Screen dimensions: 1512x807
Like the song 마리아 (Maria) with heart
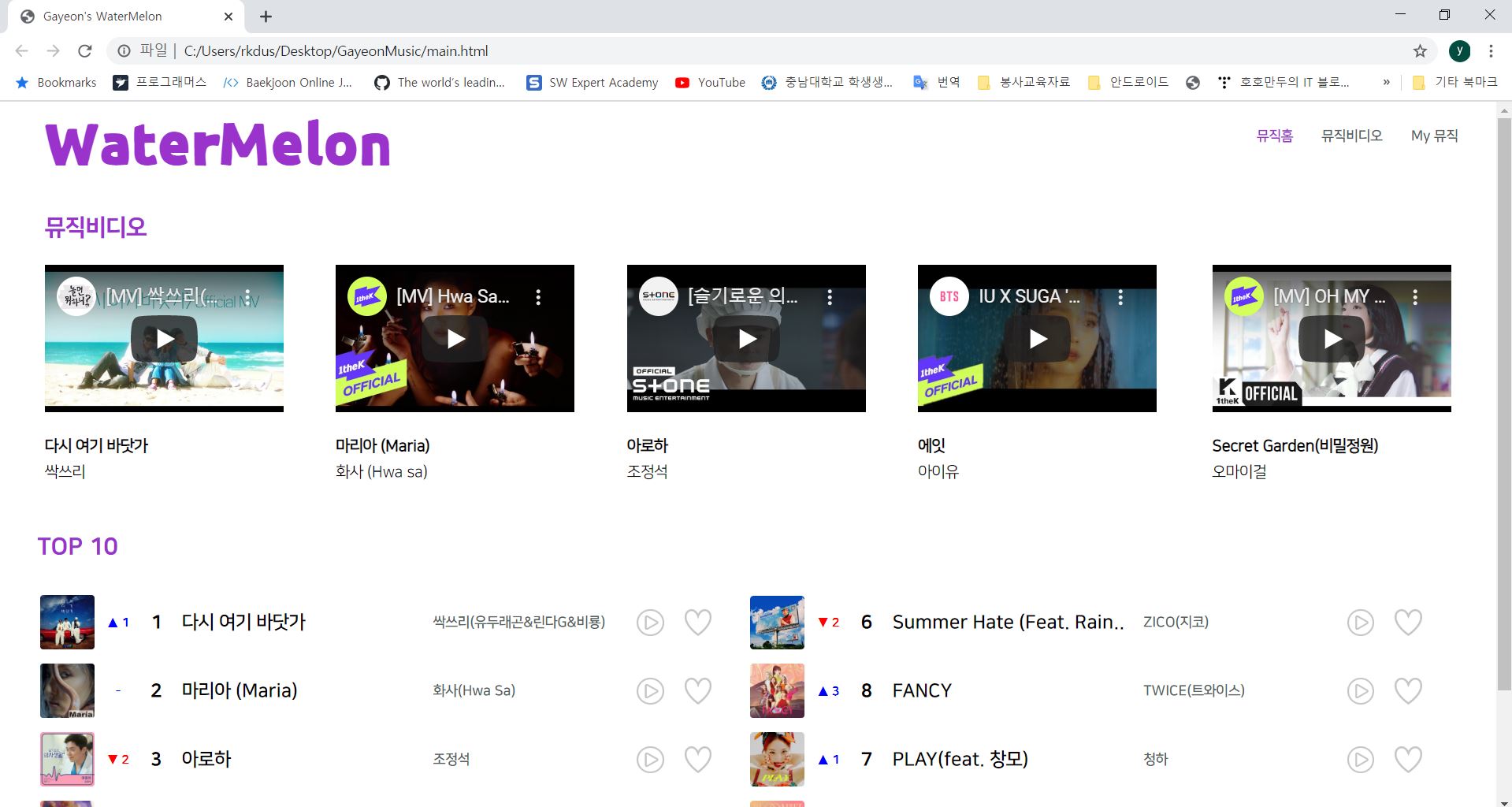point(697,691)
